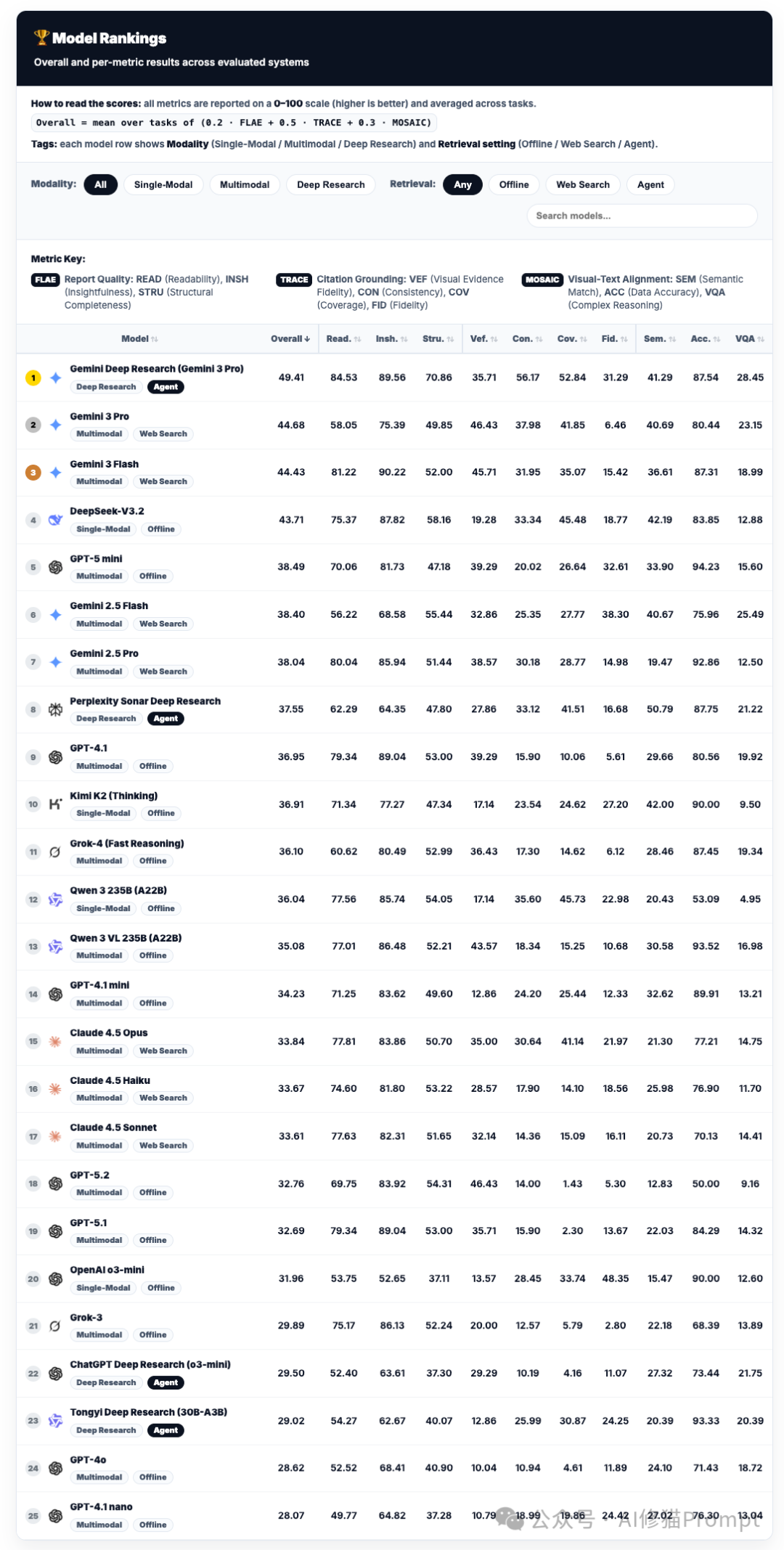Click the Kimi K2 (Thinking) logo icon

click(x=55, y=804)
